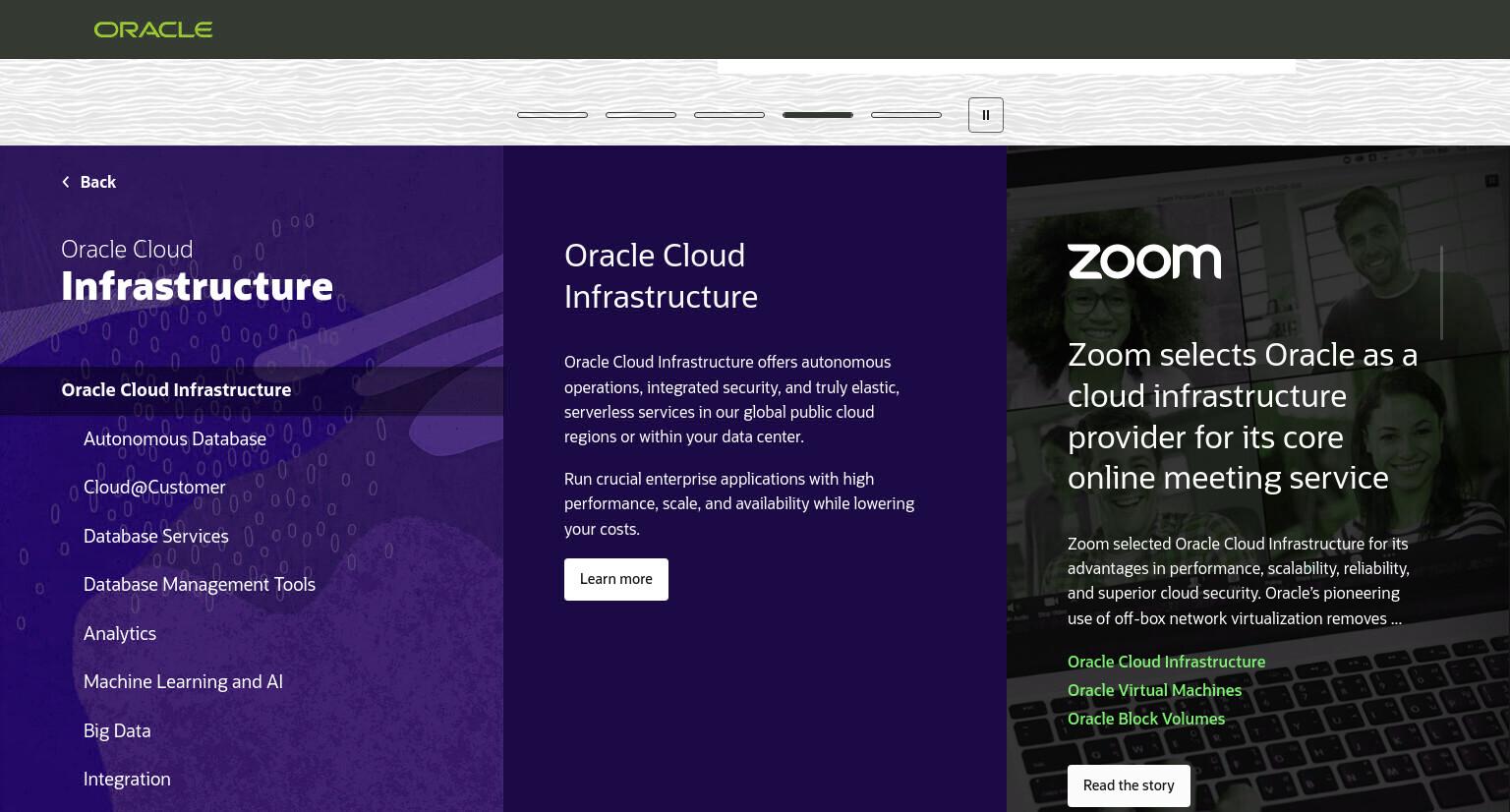Open Integration menu item
The width and height of the screenshot is (1510, 812).
click(x=127, y=780)
